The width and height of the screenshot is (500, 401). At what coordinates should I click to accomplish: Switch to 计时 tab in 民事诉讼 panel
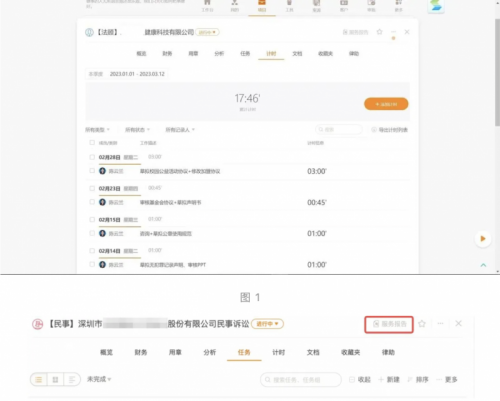point(279,352)
